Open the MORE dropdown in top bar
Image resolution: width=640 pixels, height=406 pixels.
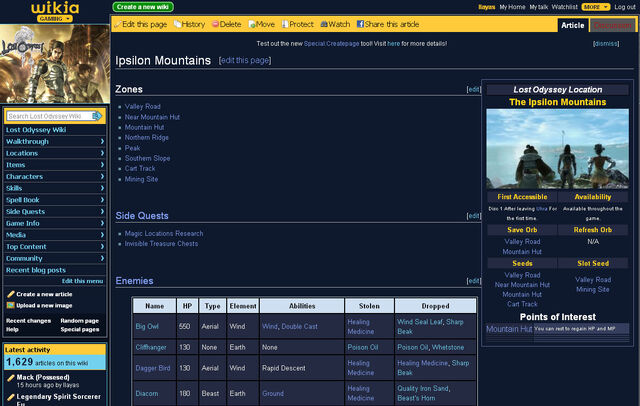click(596, 7)
